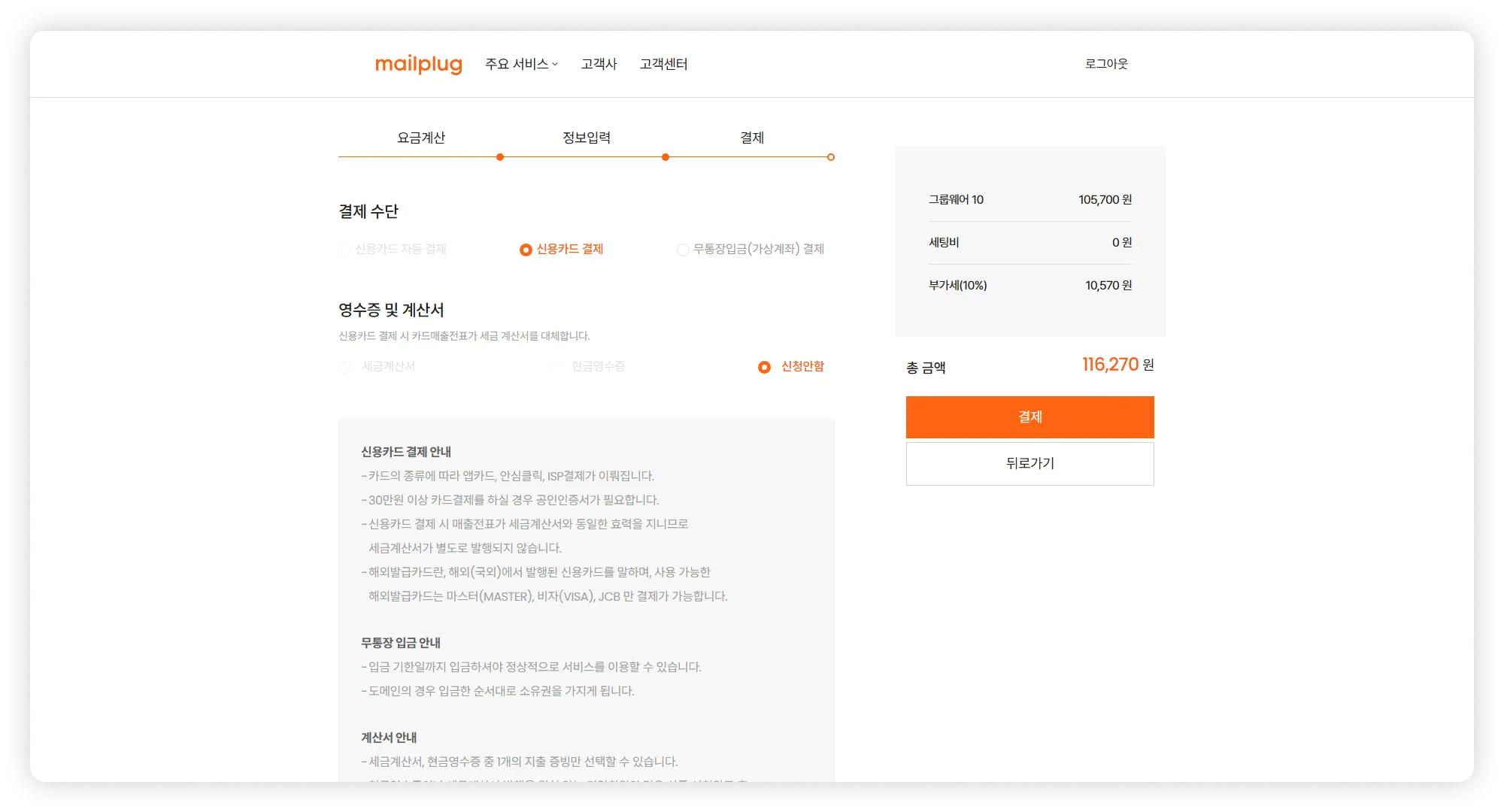The image size is (1504, 812).
Task: Click the mailplug logo
Action: point(418,65)
